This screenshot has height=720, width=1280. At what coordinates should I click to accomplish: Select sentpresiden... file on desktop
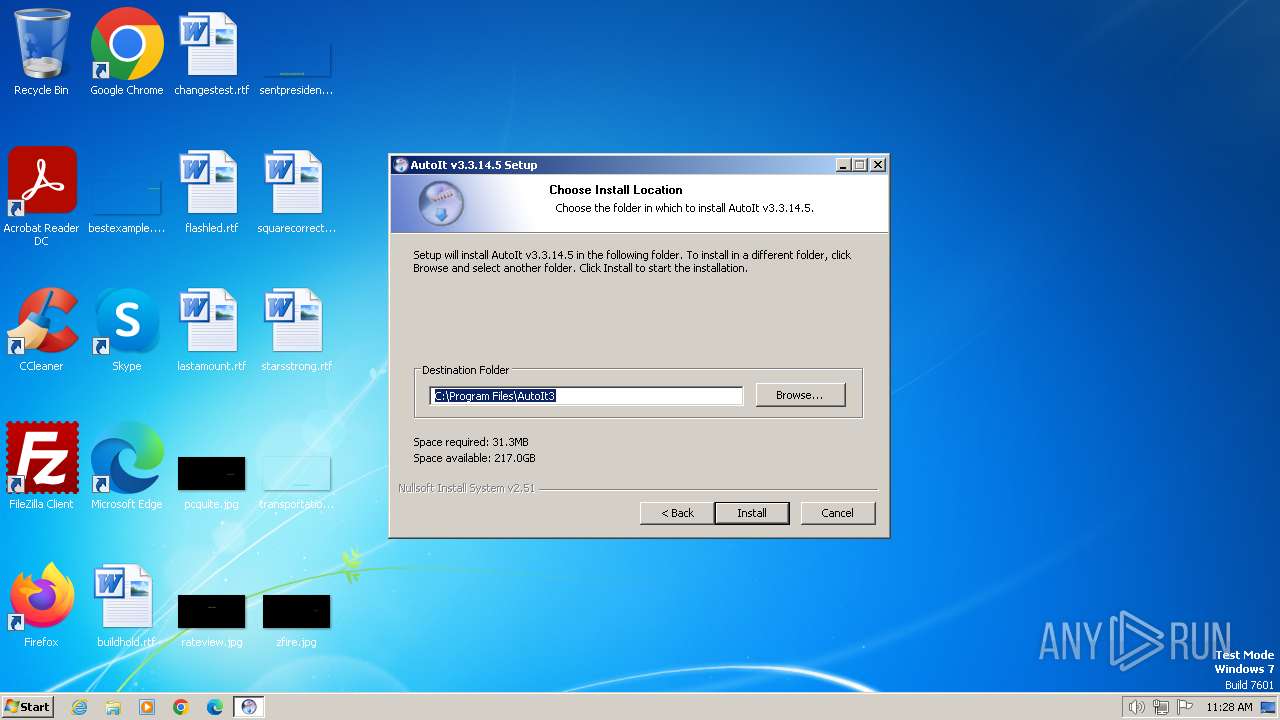296,68
